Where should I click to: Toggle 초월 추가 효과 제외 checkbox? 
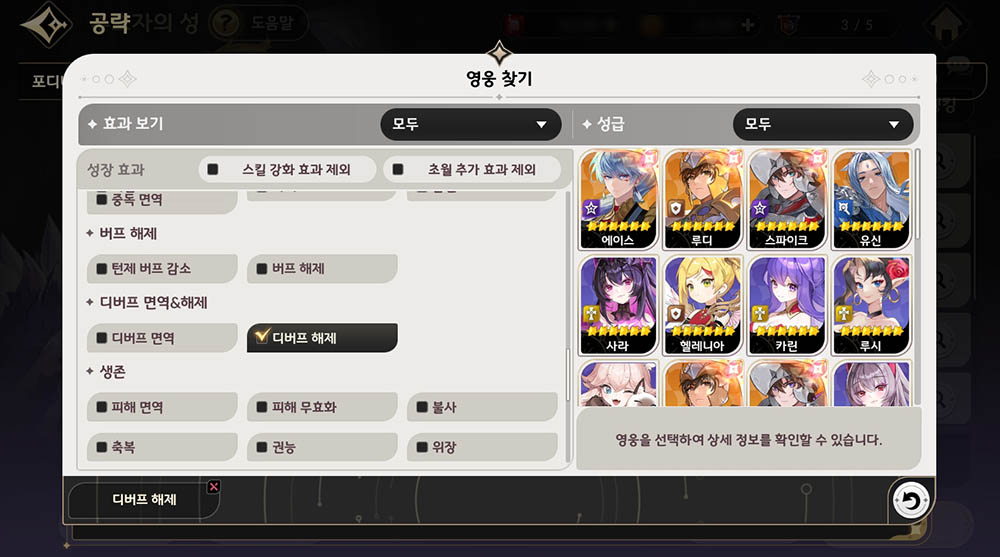[x=472, y=170]
